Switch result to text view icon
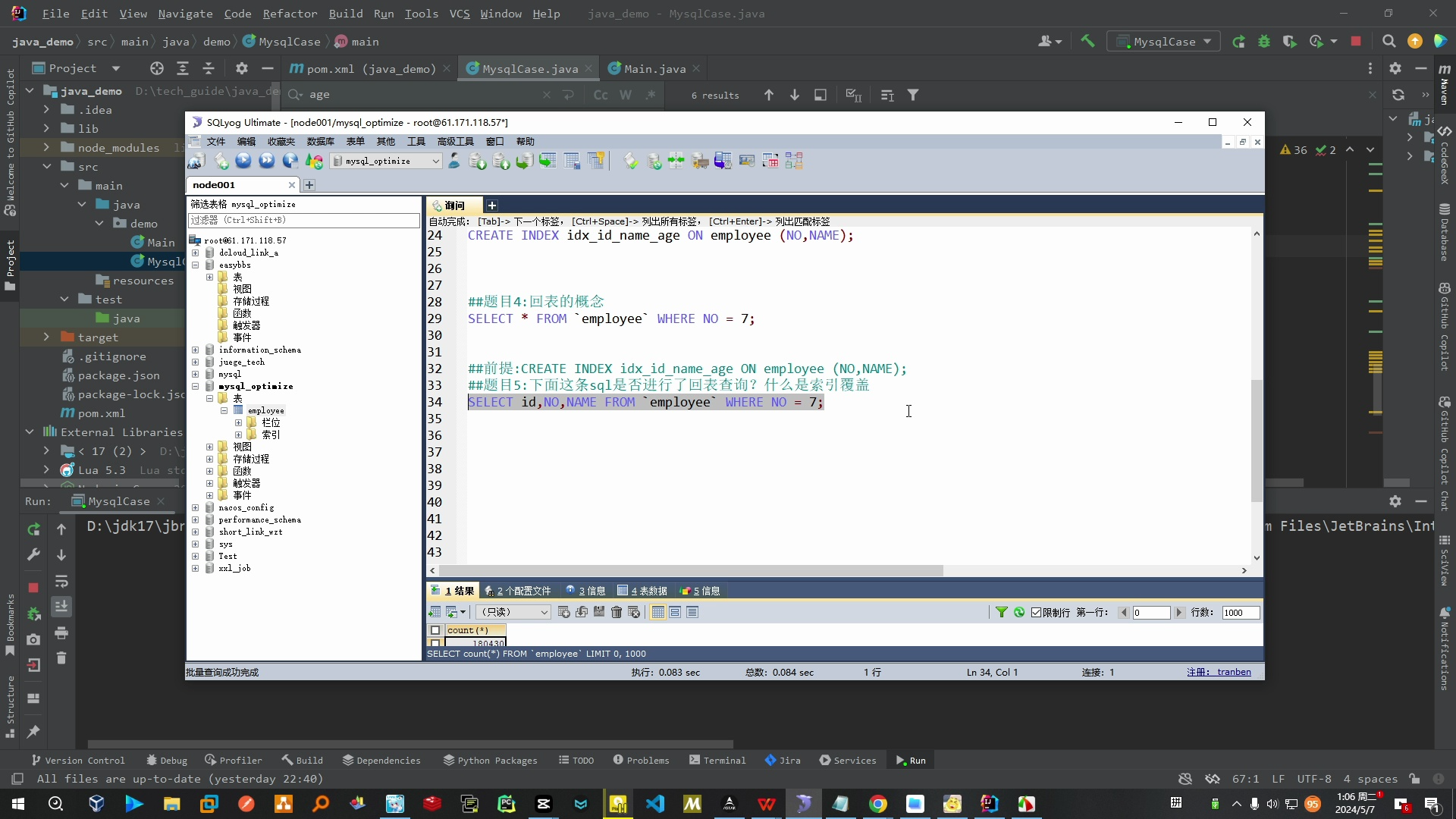Image resolution: width=1456 pixels, height=819 pixels. coord(692,612)
